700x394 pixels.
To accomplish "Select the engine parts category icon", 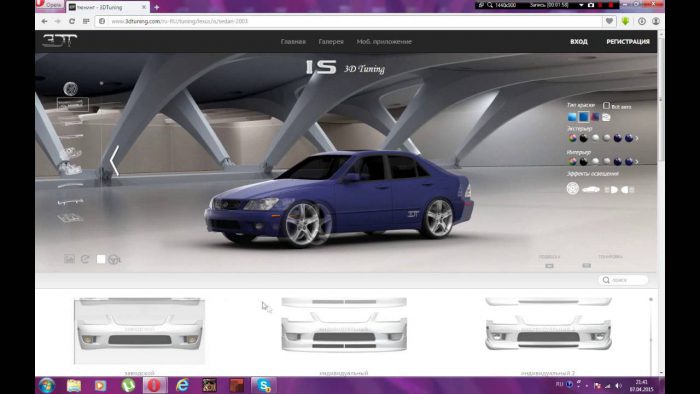I will [70, 169].
